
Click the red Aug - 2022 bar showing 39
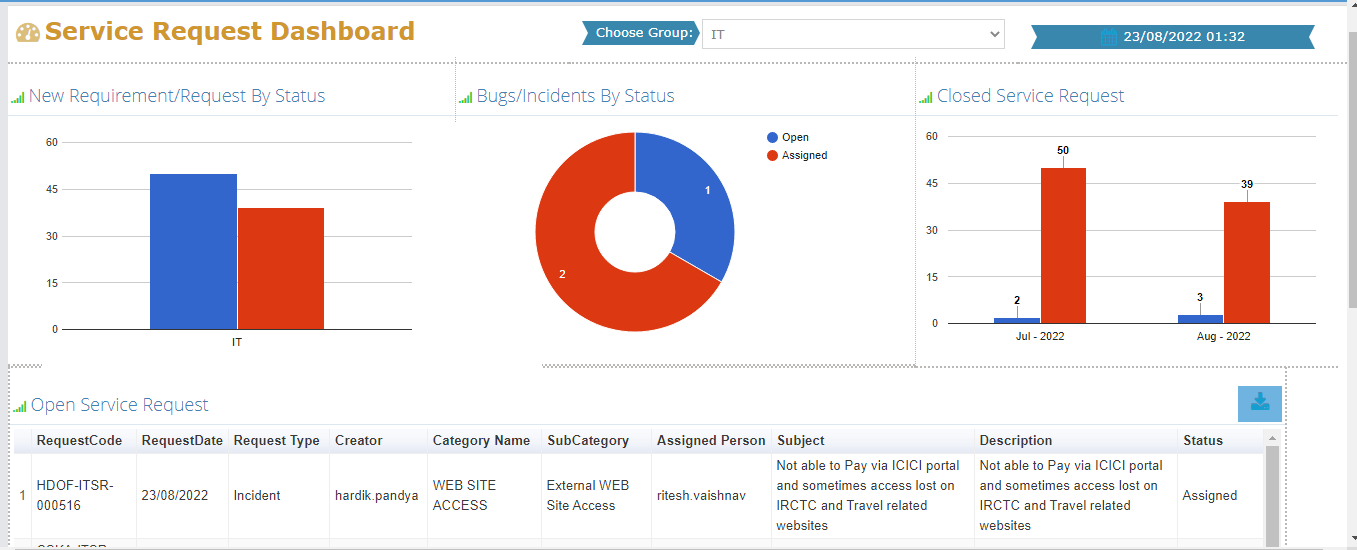tap(1247, 262)
